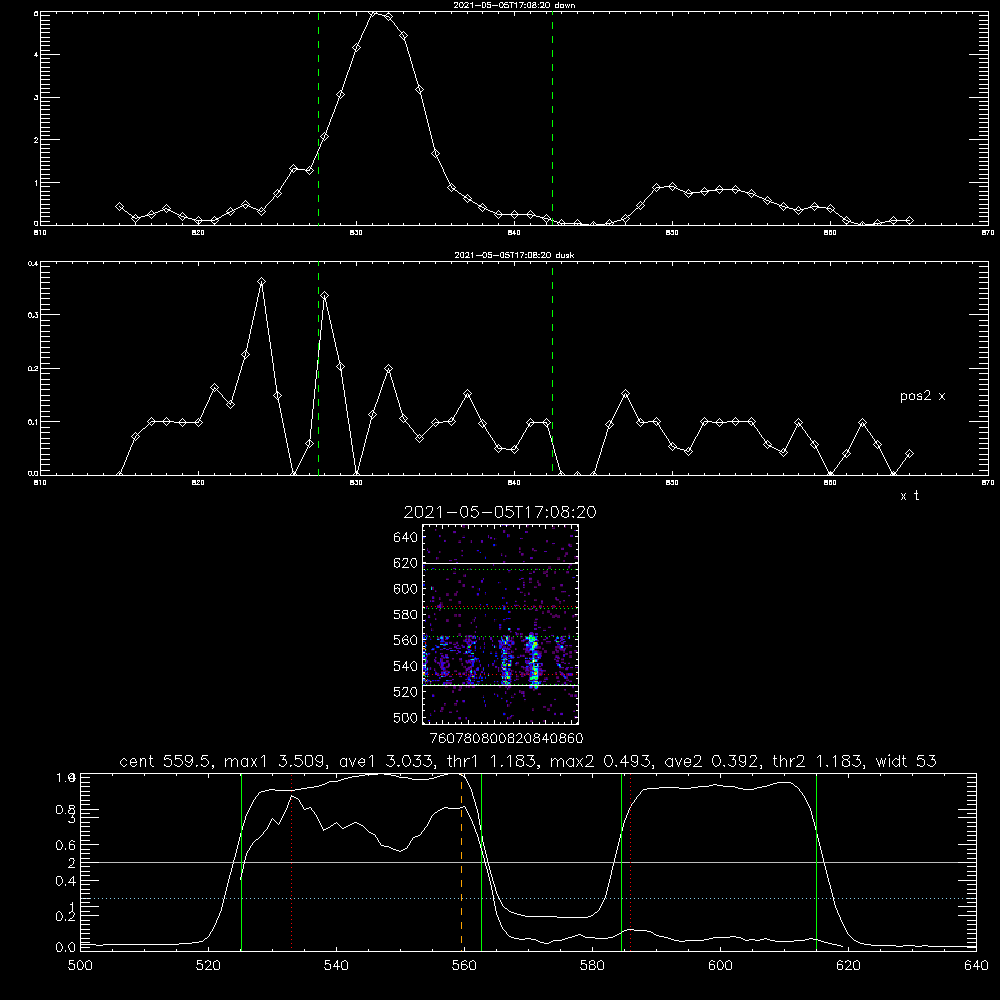Click dusk plot y-axis label '0.3'
1000x1000 pixels.
33,315
